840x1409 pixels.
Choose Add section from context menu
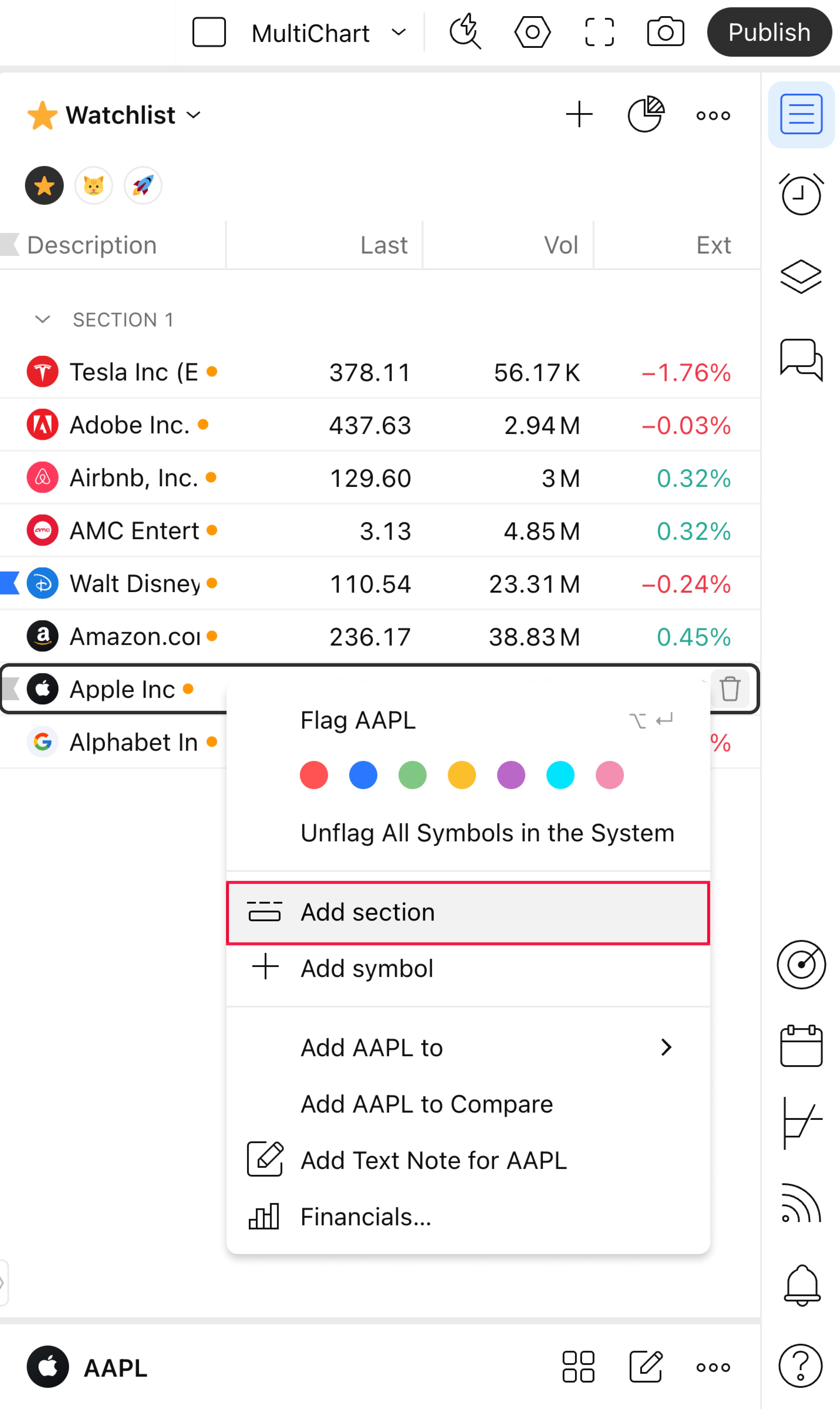click(x=468, y=913)
